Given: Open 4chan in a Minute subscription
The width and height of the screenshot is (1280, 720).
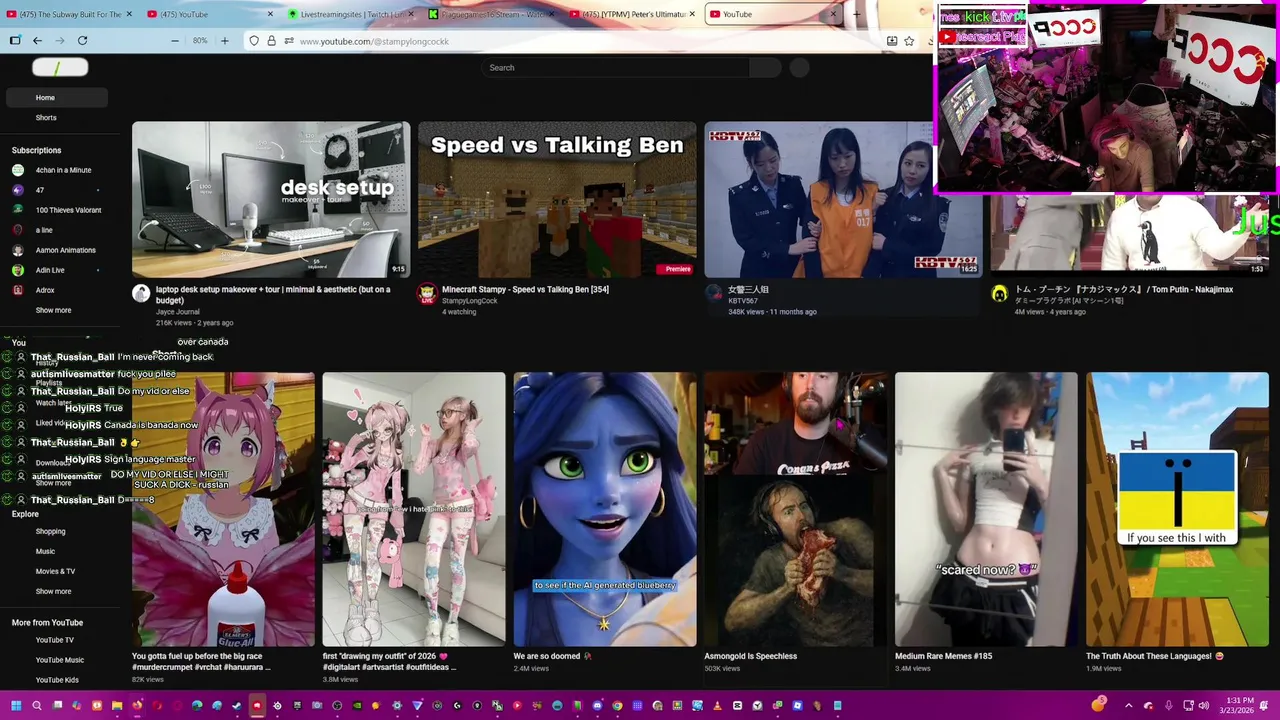Looking at the screenshot, I should 56,170.
